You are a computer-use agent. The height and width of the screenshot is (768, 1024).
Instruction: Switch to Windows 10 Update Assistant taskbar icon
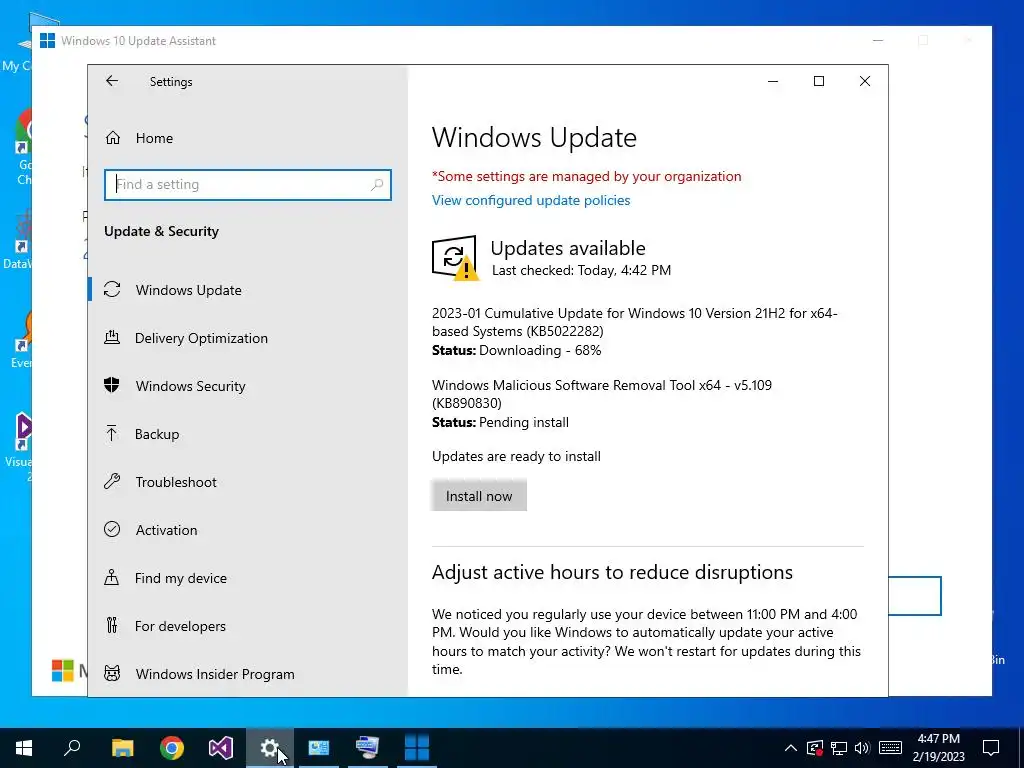pos(417,748)
